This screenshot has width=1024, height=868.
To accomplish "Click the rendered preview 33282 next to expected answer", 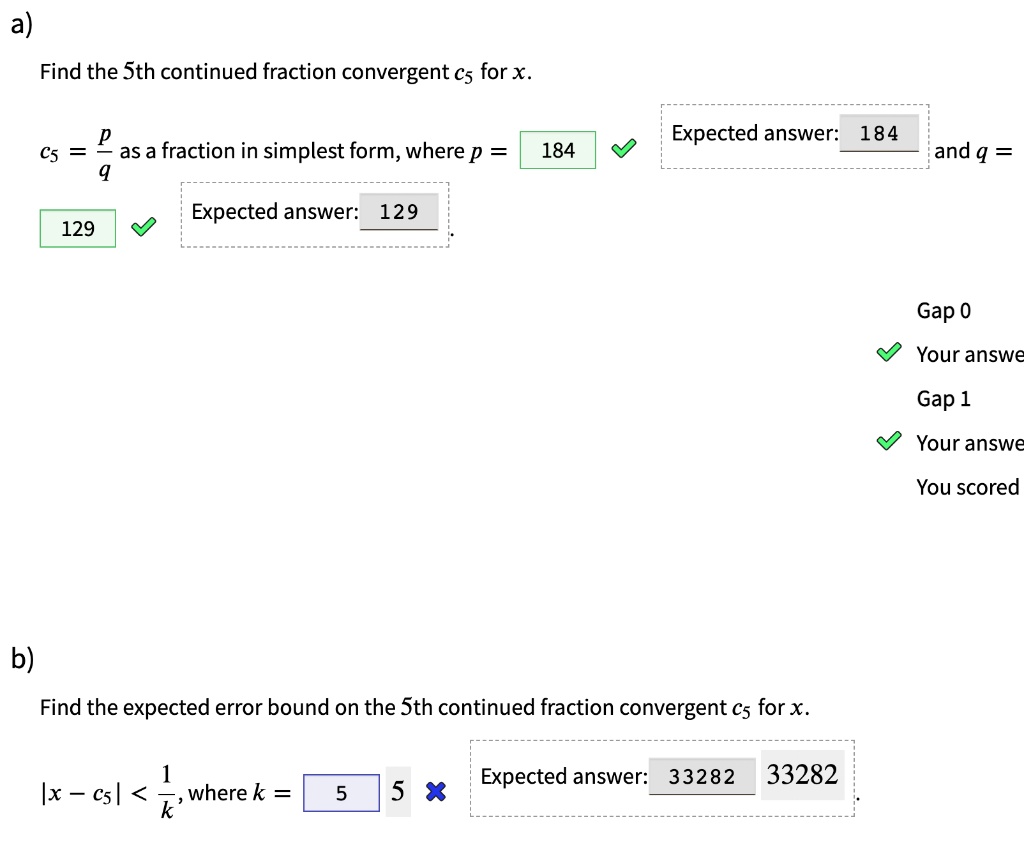I will [802, 775].
